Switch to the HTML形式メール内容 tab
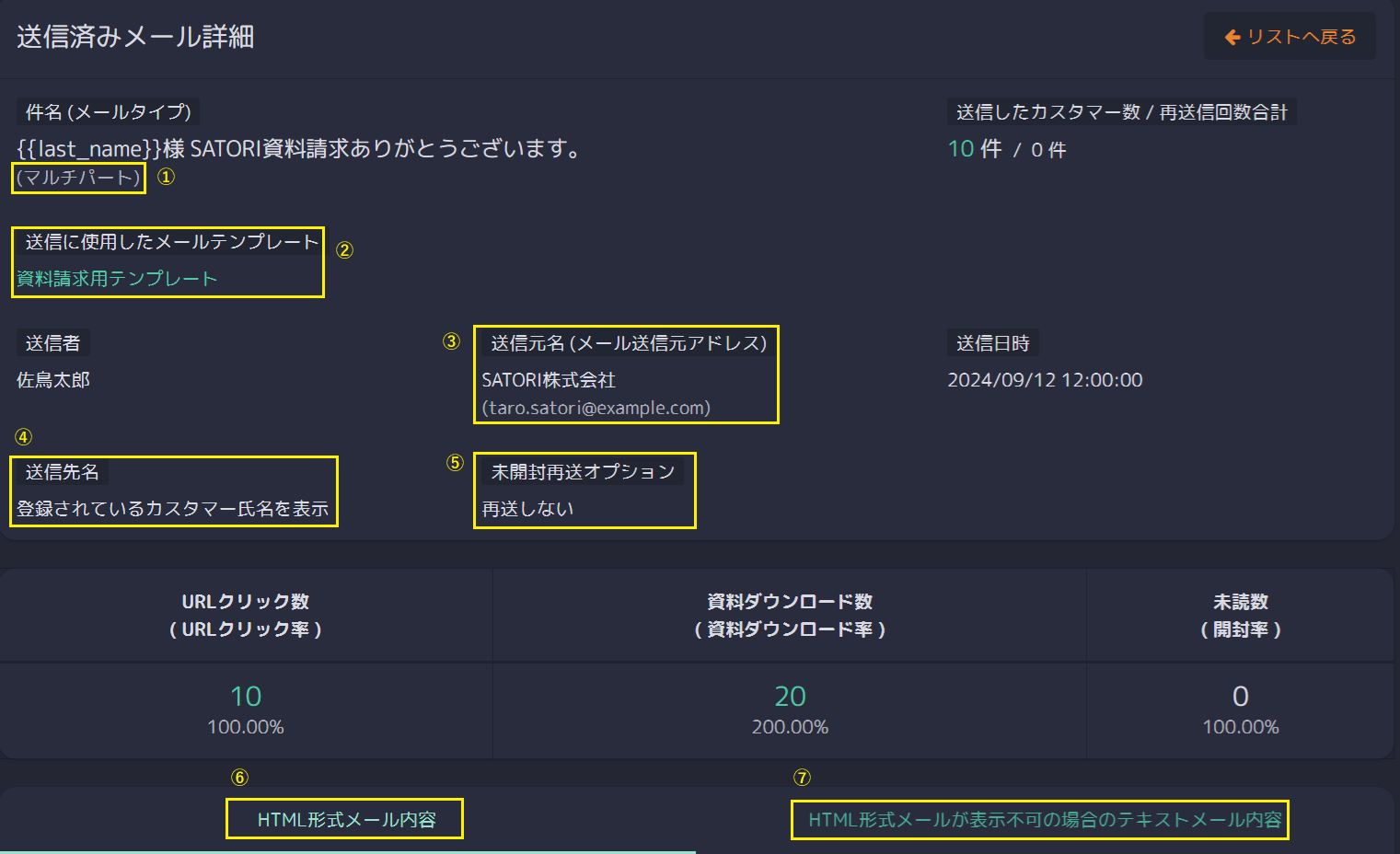The height and width of the screenshot is (854, 1400). pos(346,819)
